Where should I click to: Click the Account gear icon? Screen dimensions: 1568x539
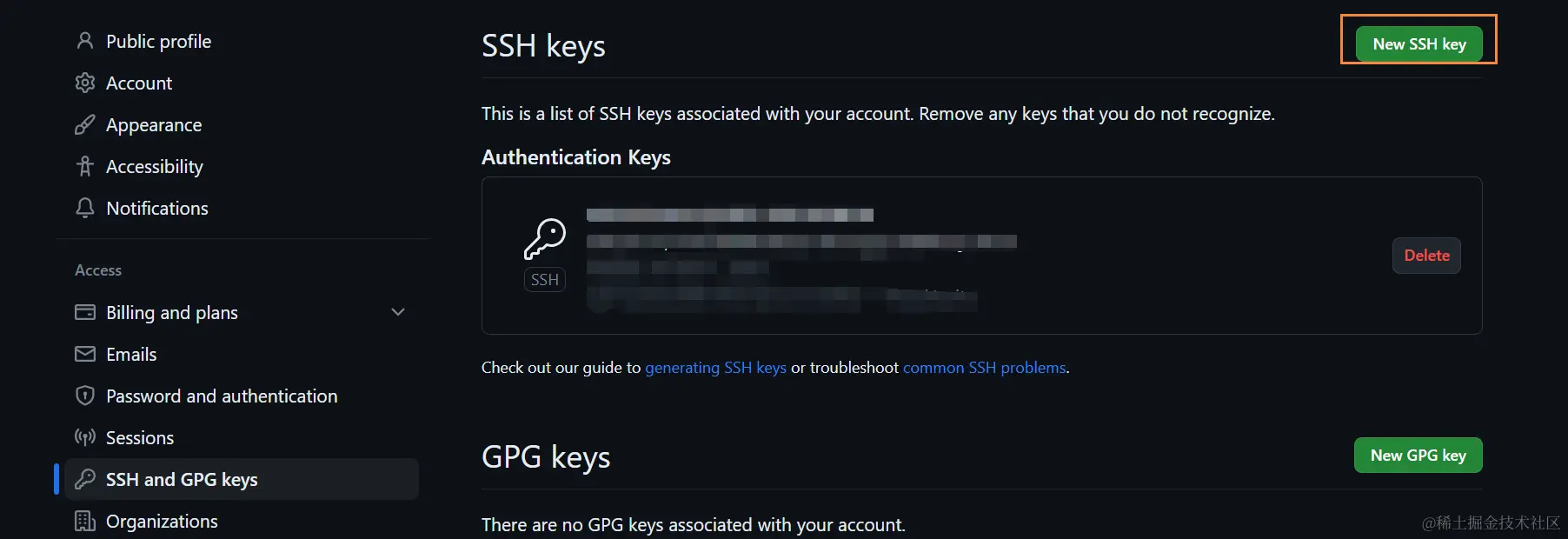(x=84, y=83)
